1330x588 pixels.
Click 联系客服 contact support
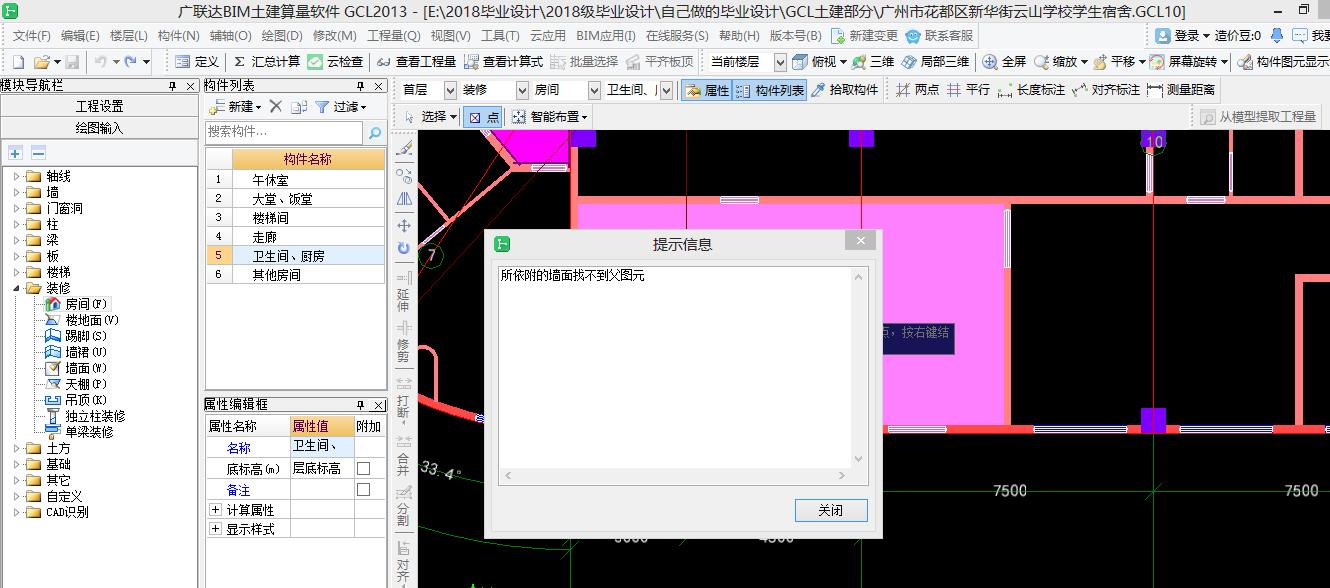point(939,35)
